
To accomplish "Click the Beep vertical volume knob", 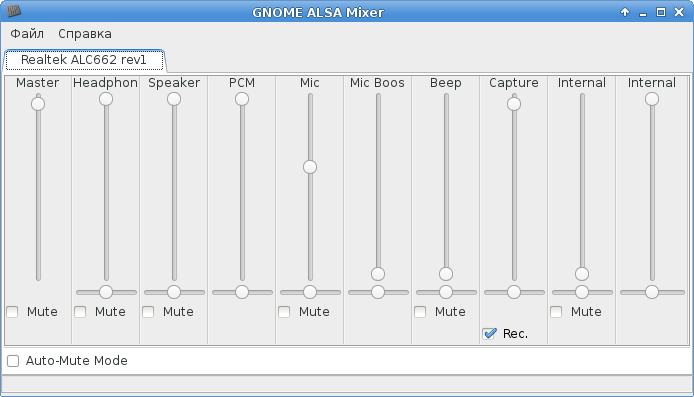I will point(446,274).
